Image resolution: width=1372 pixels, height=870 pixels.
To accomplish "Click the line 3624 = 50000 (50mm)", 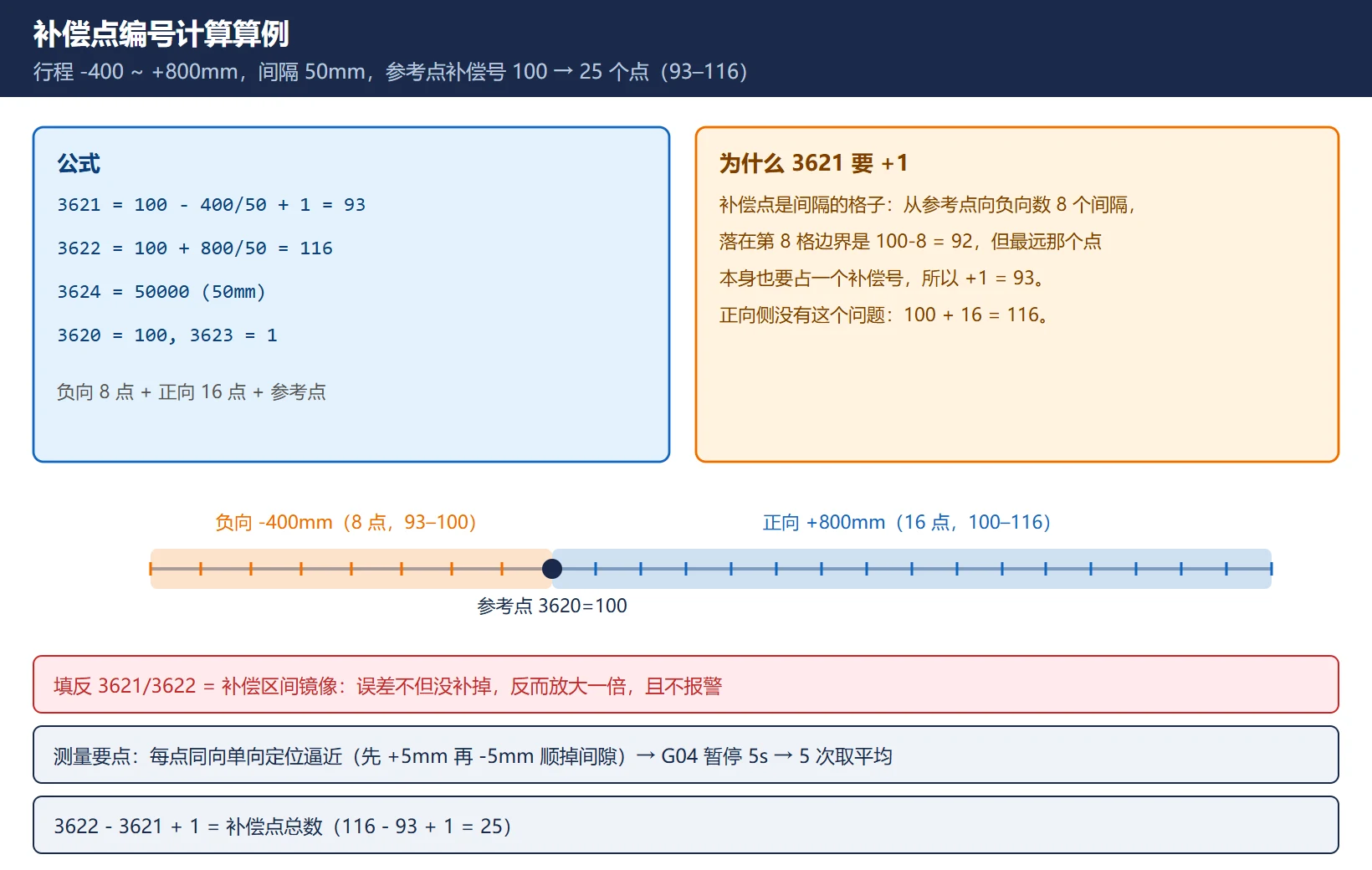I will click(x=161, y=292).
